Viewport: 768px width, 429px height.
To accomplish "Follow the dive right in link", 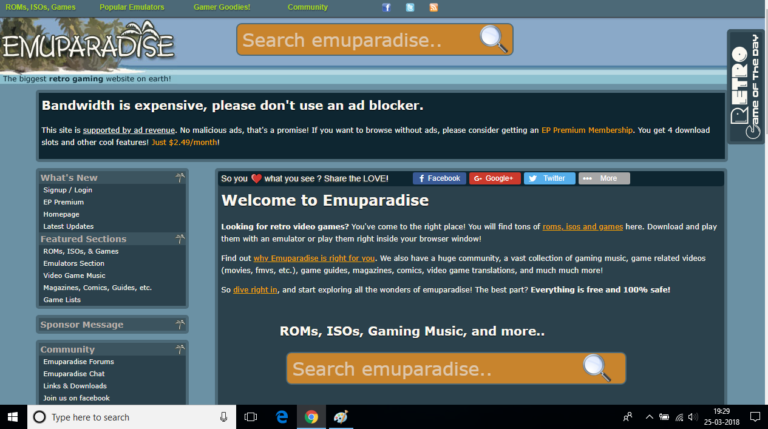I will [255, 290].
